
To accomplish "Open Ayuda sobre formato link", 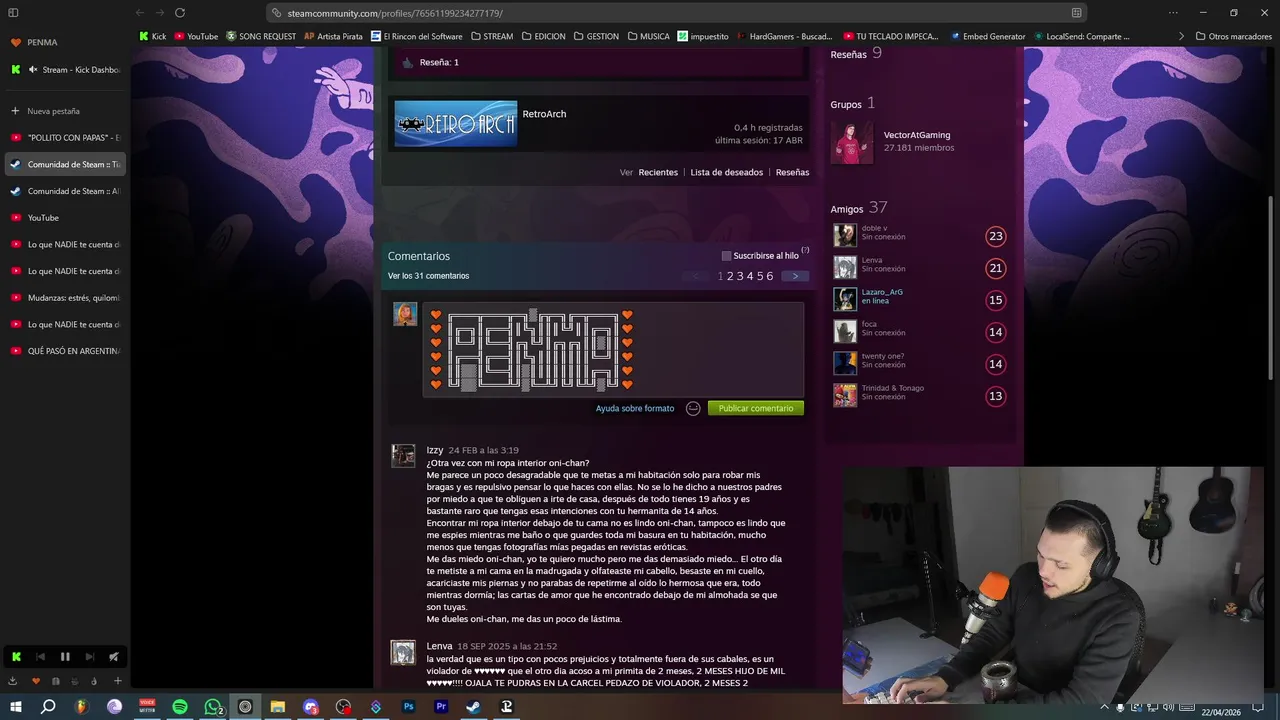I will click(x=635, y=408).
